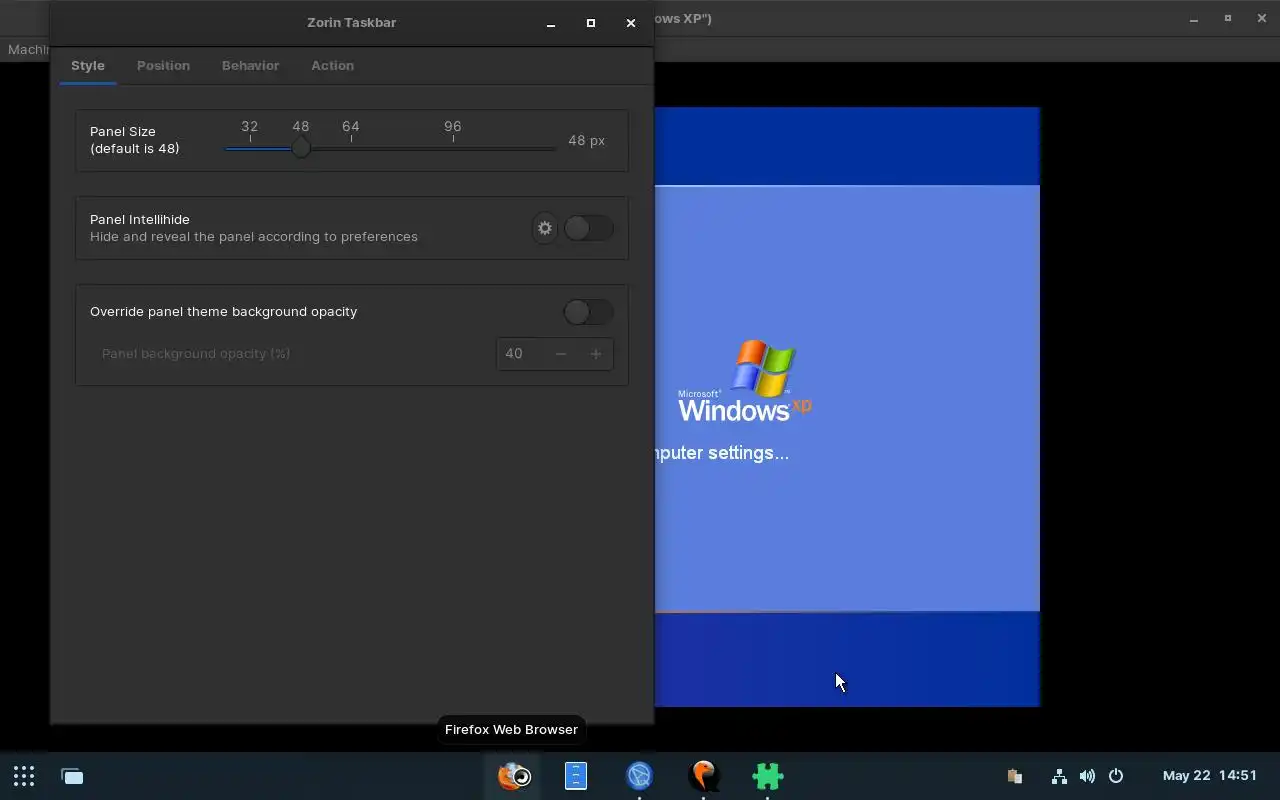1280x800 pixels.
Task: Open the green puzzle piece extensions icon
Action: pos(768,776)
